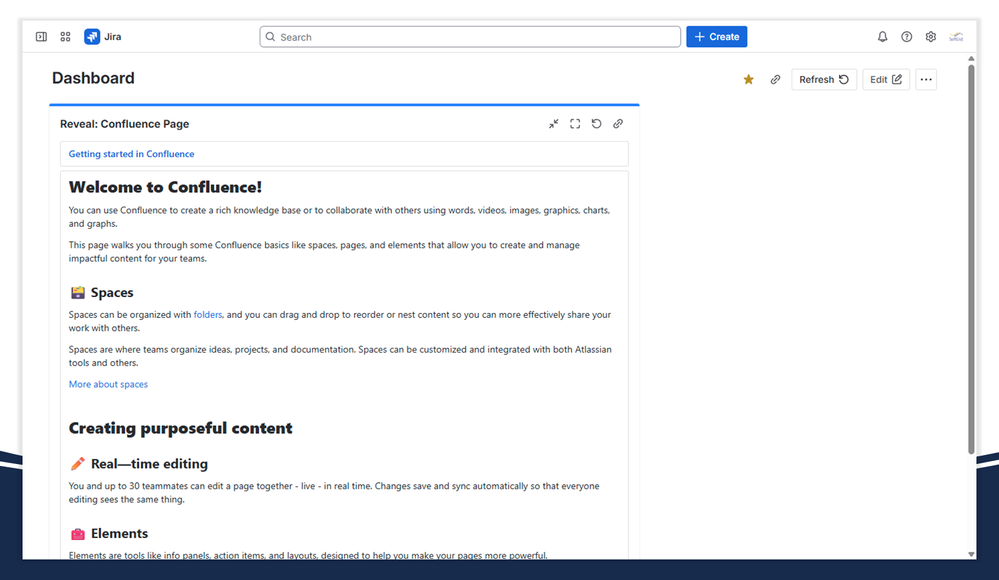Viewport: 999px width, 580px height.
Task: Click the Welcome to Confluence! heading
Action: click(x=166, y=187)
